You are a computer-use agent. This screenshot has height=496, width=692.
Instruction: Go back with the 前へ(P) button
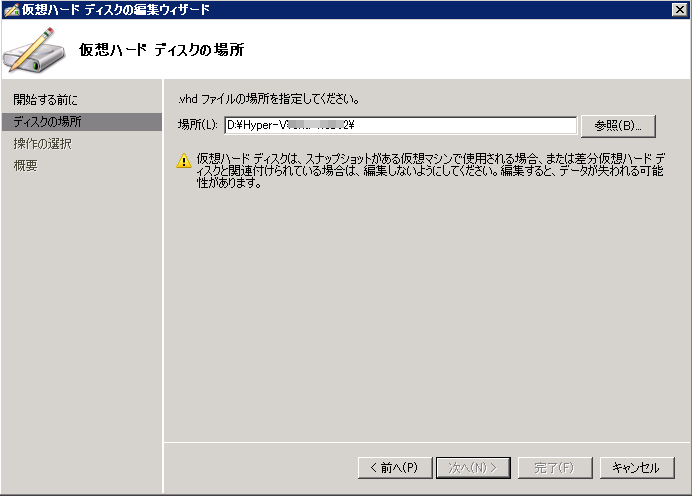(x=395, y=467)
